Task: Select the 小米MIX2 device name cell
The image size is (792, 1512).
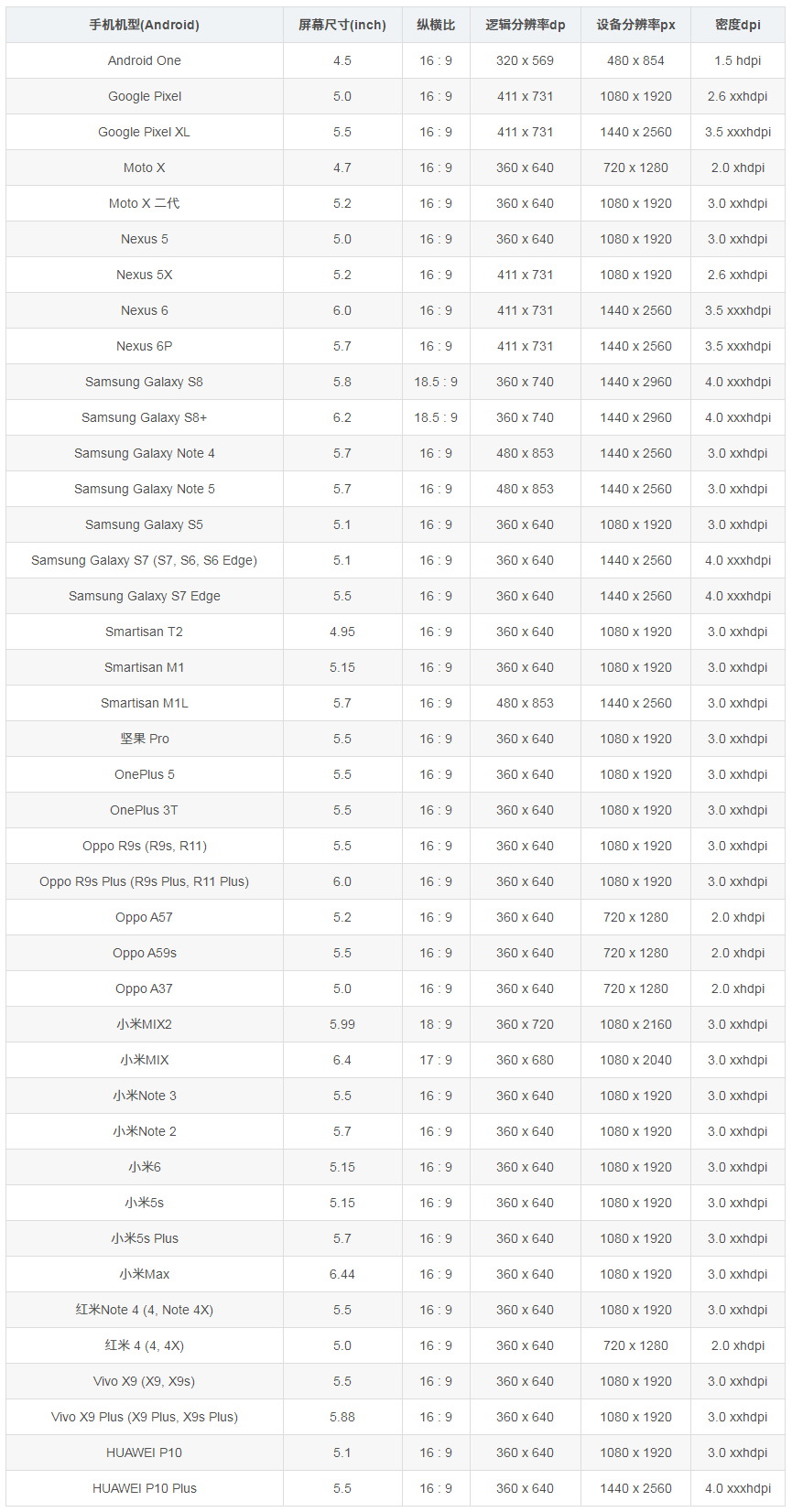Action: coord(144,1024)
